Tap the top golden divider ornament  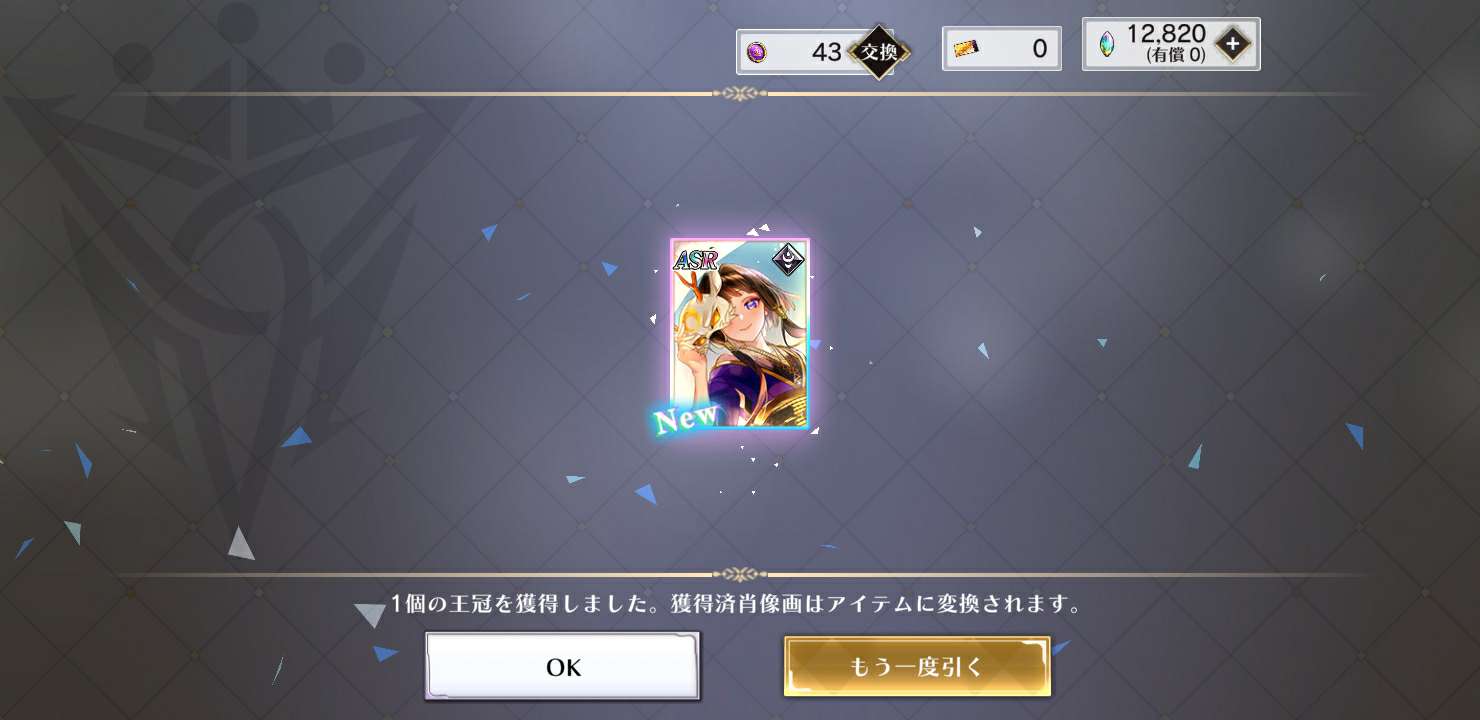(739, 94)
